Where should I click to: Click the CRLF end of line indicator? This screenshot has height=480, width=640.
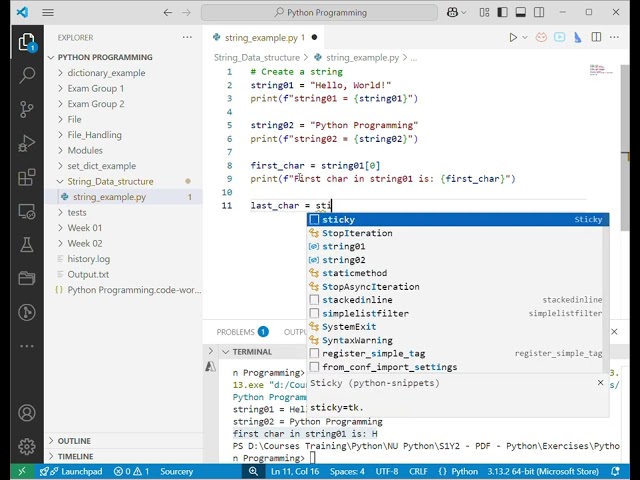[418, 471]
